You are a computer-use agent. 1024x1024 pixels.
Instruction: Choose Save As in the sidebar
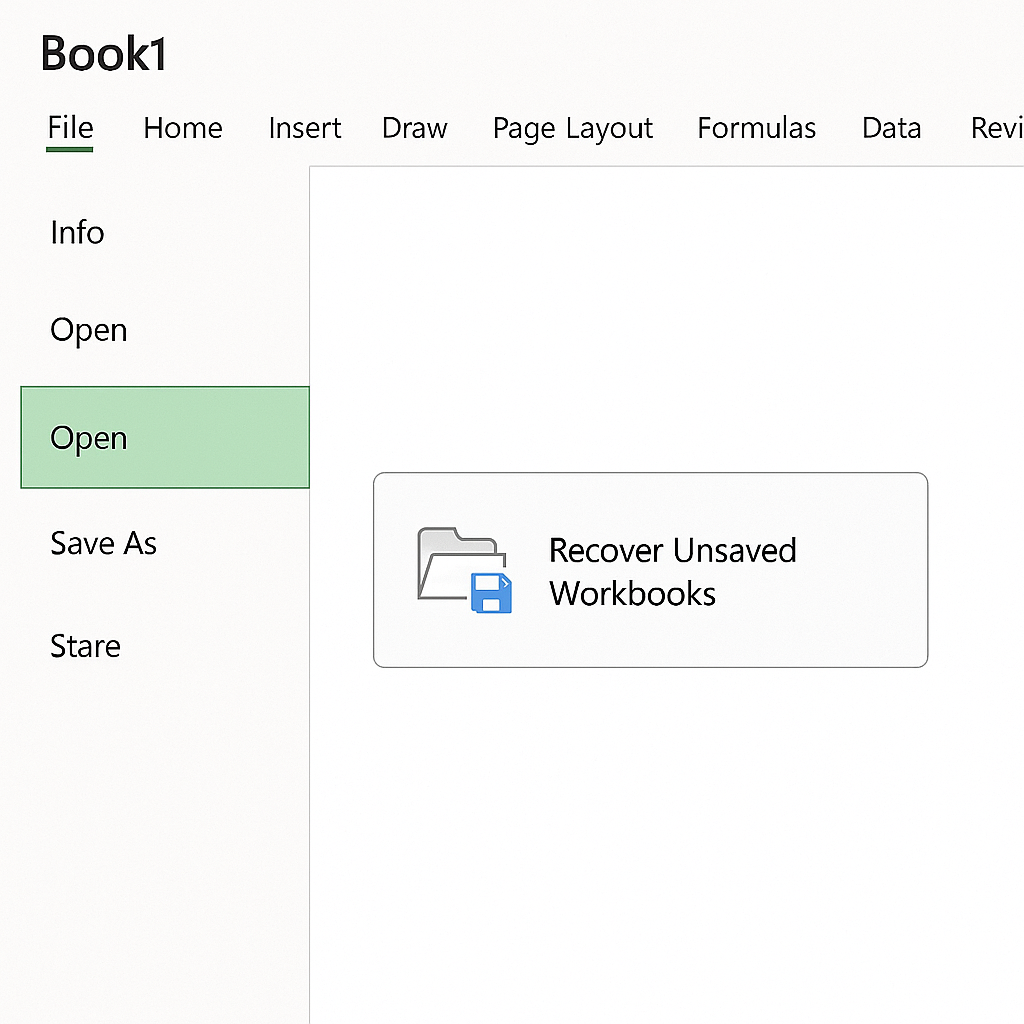click(104, 543)
